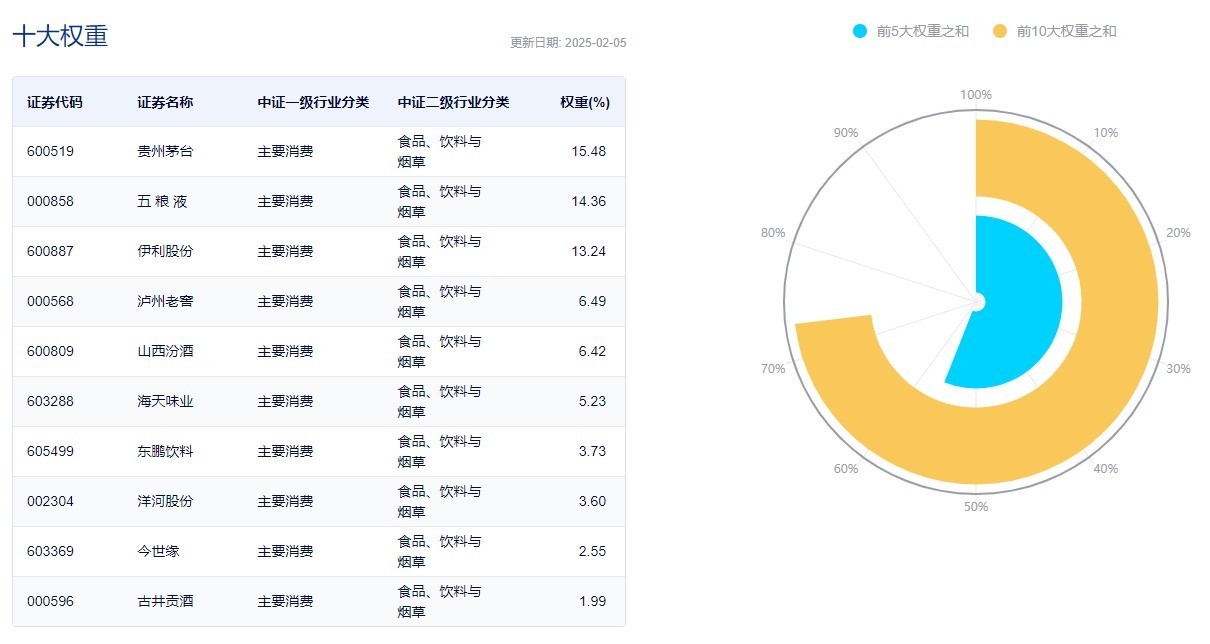Select security code 002304

click(50, 501)
